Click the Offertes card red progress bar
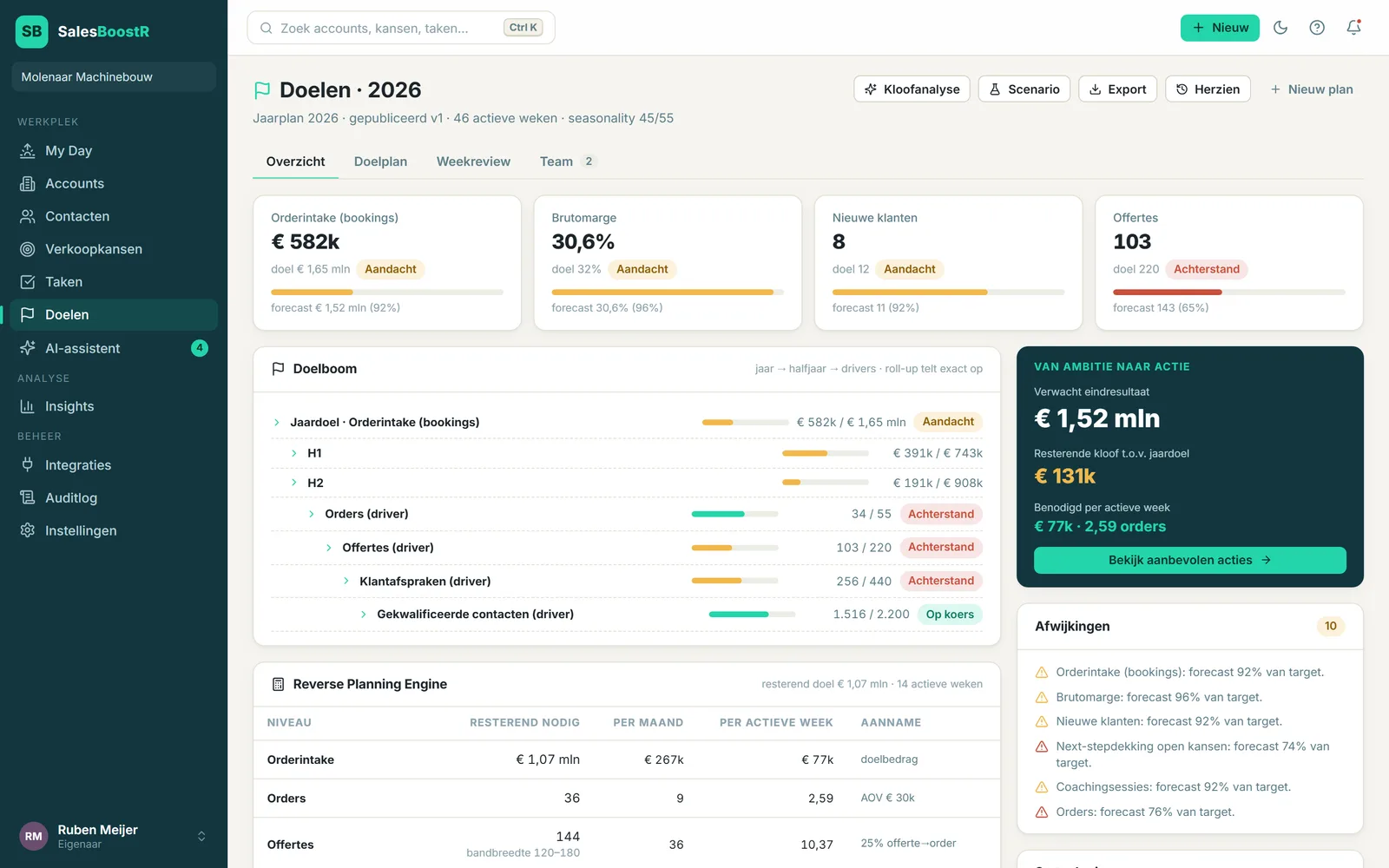This screenshot has height=868, width=1389. click(x=1229, y=293)
